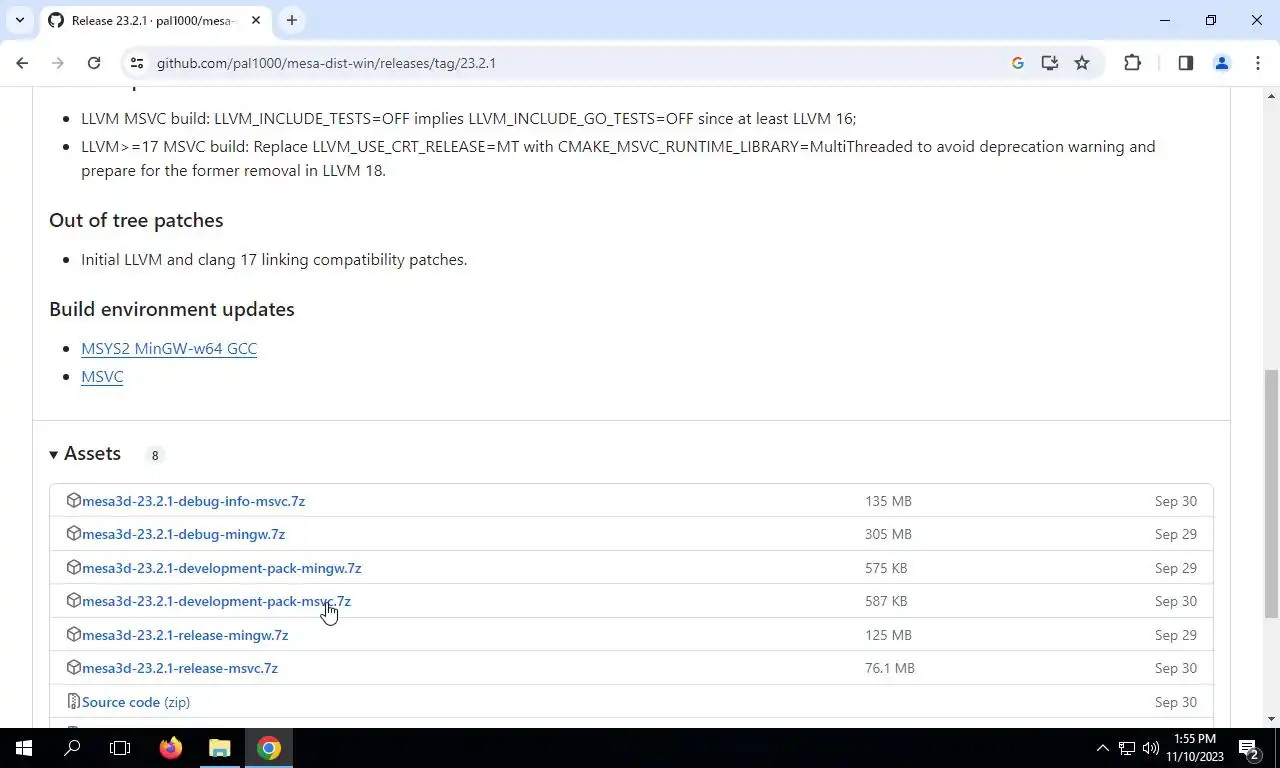The image size is (1280, 768).
Task: Open the Chrome three-dot menu
Action: click(x=1257, y=63)
